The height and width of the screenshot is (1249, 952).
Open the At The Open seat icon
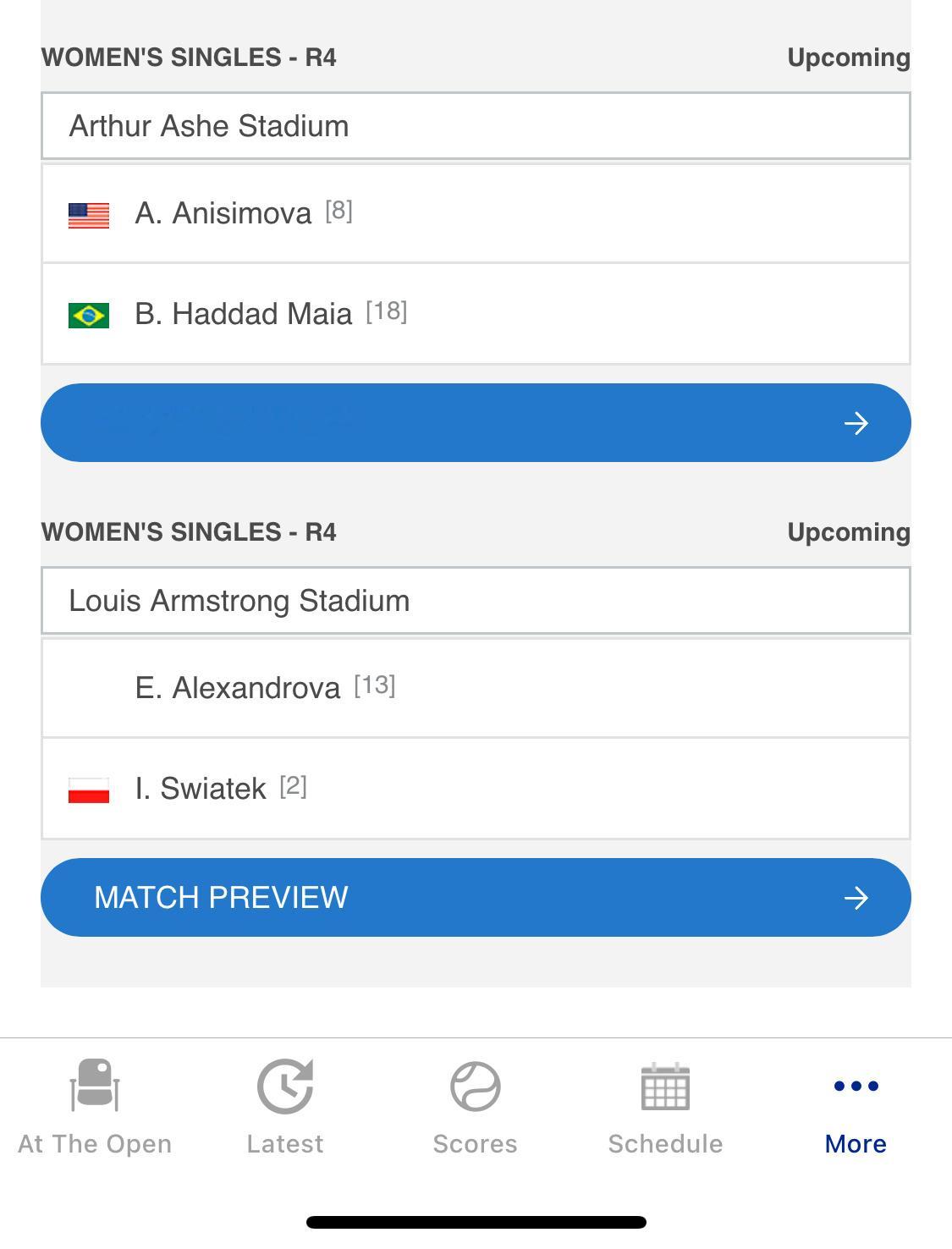pyautogui.click(x=95, y=1086)
